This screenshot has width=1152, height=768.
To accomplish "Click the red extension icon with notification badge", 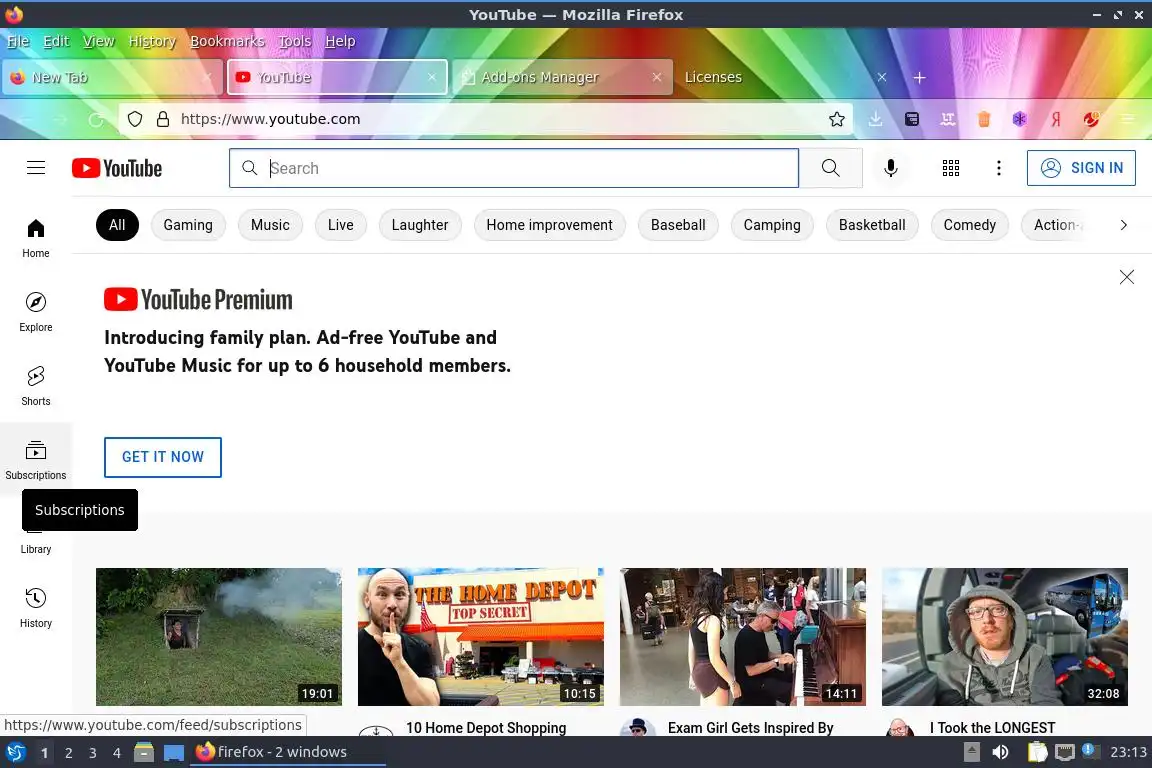I will click(1091, 119).
